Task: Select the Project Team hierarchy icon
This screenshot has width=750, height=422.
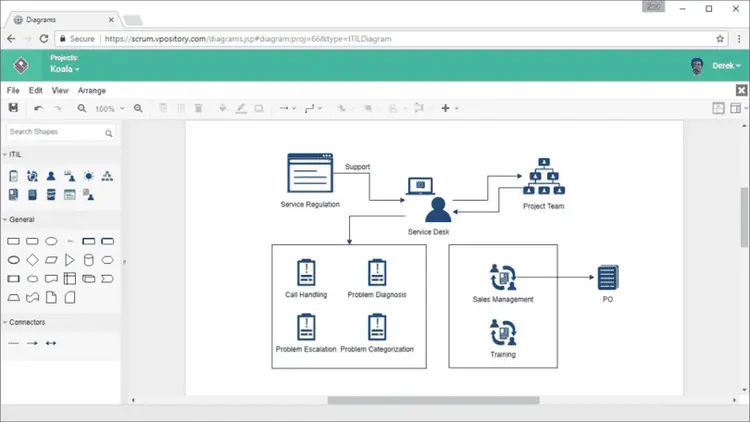Action: click(x=544, y=177)
